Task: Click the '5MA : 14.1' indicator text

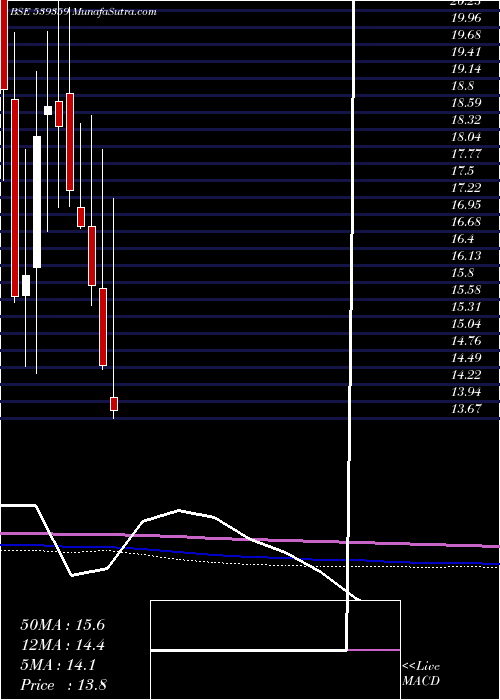Action: pyautogui.click(x=58, y=665)
